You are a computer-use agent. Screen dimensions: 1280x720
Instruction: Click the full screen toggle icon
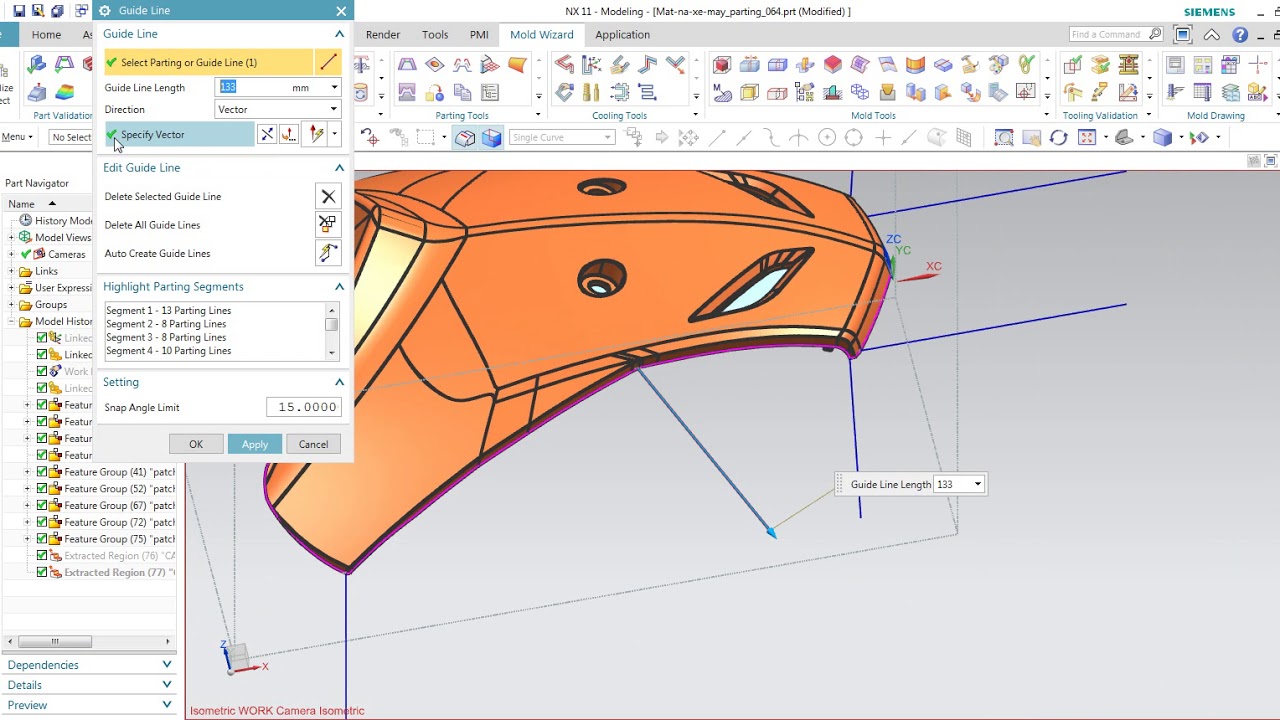click(1183, 34)
